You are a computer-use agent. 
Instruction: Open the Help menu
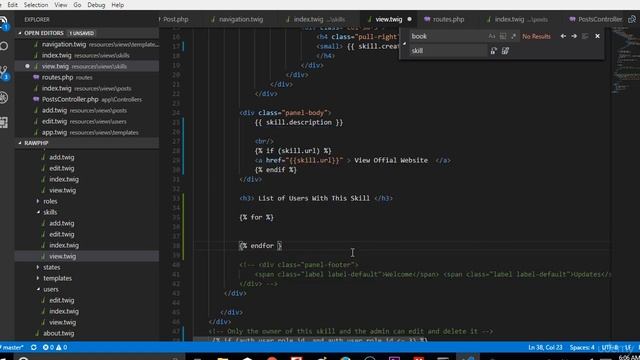click(x=118, y=5)
